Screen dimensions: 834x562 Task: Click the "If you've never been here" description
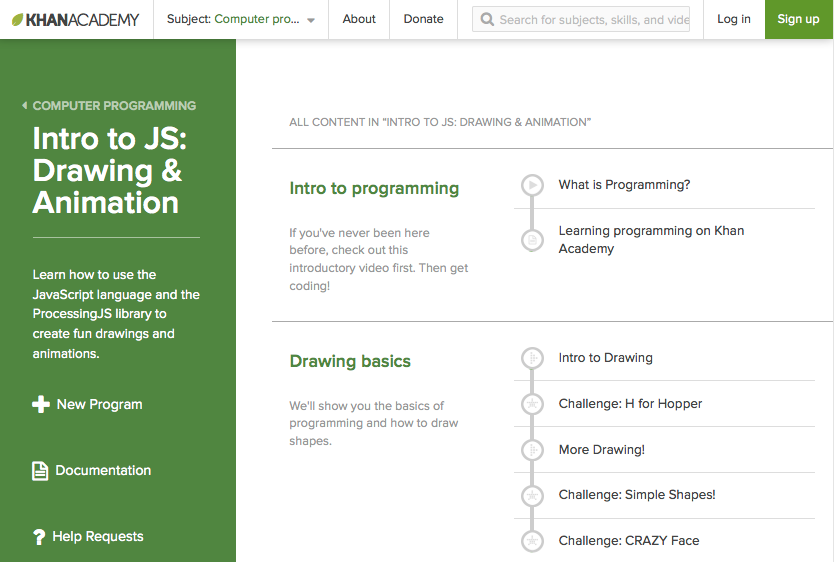click(379, 259)
